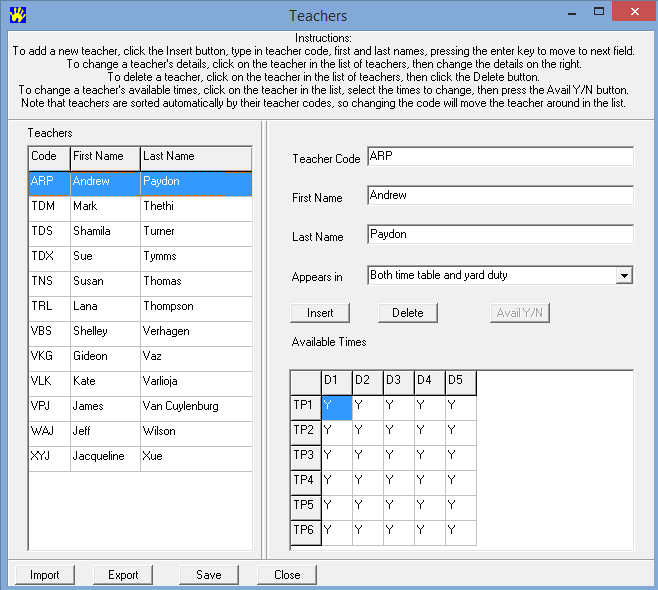Viewport: 658px width, 590px height.
Task: Click the Save button
Action: [209, 575]
